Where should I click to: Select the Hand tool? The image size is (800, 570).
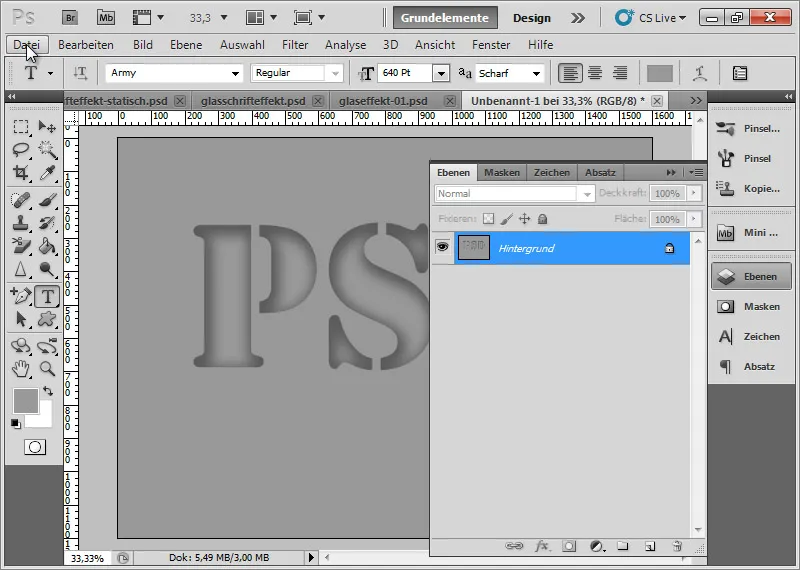[21, 369]
